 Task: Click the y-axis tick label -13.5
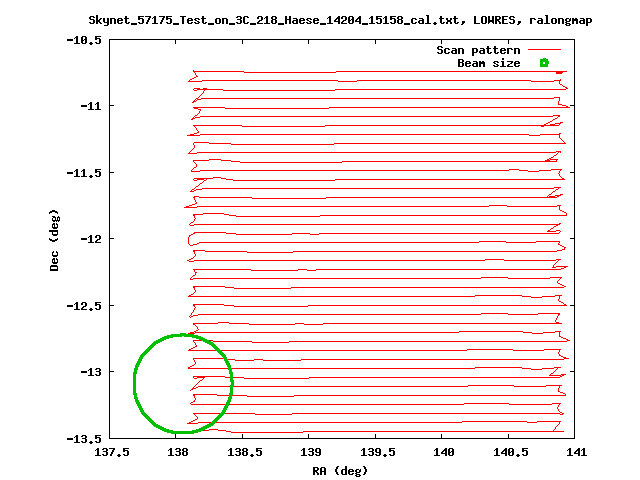tap(84, 439)
